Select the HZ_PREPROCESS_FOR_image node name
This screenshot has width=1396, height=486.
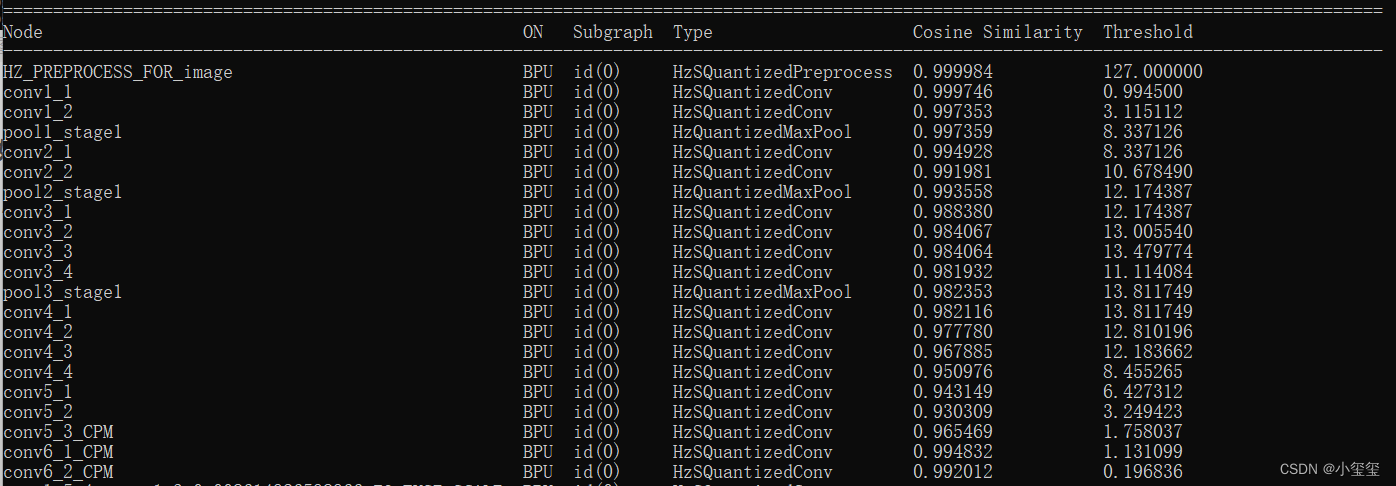(x=117, y=72)
